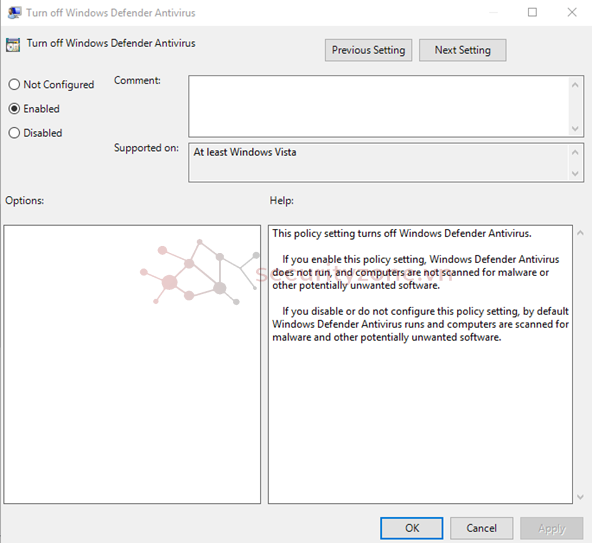Click the Supported on: label
Viewport: 592px width, 543px height.
coord(146,148)
